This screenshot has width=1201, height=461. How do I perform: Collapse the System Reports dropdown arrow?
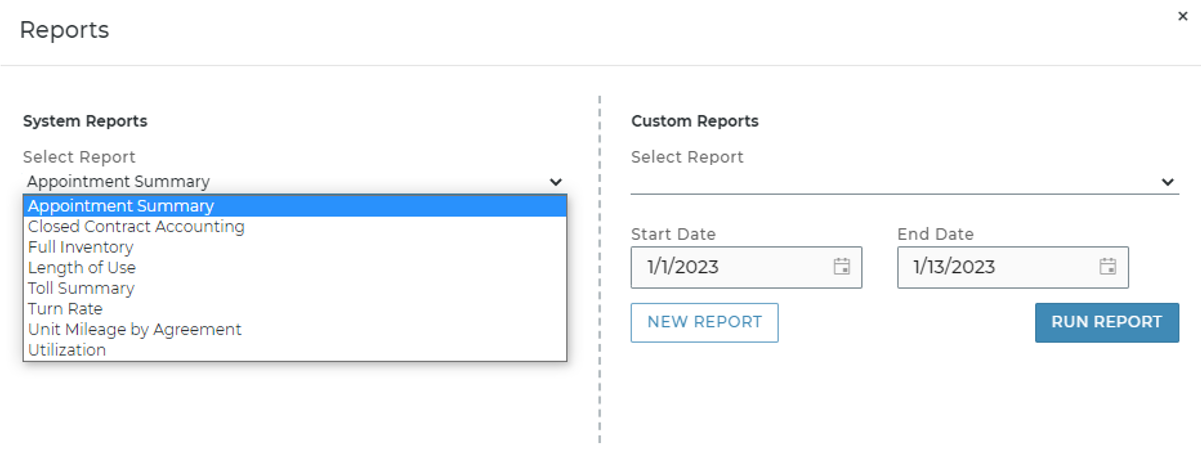[x=556, y=182]
